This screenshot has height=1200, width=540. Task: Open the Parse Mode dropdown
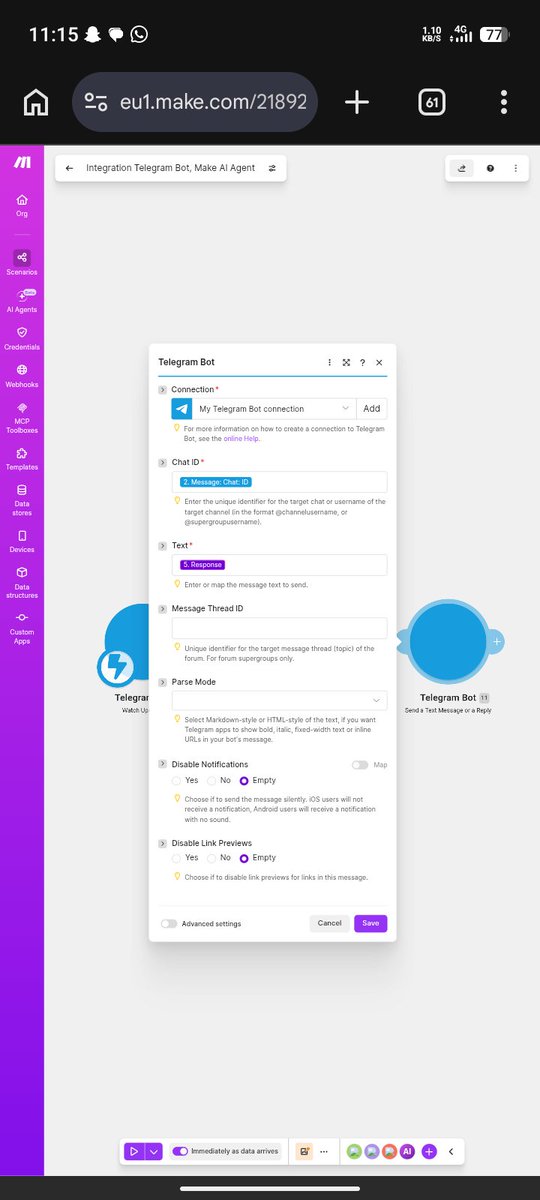click(x=279, y=700)
